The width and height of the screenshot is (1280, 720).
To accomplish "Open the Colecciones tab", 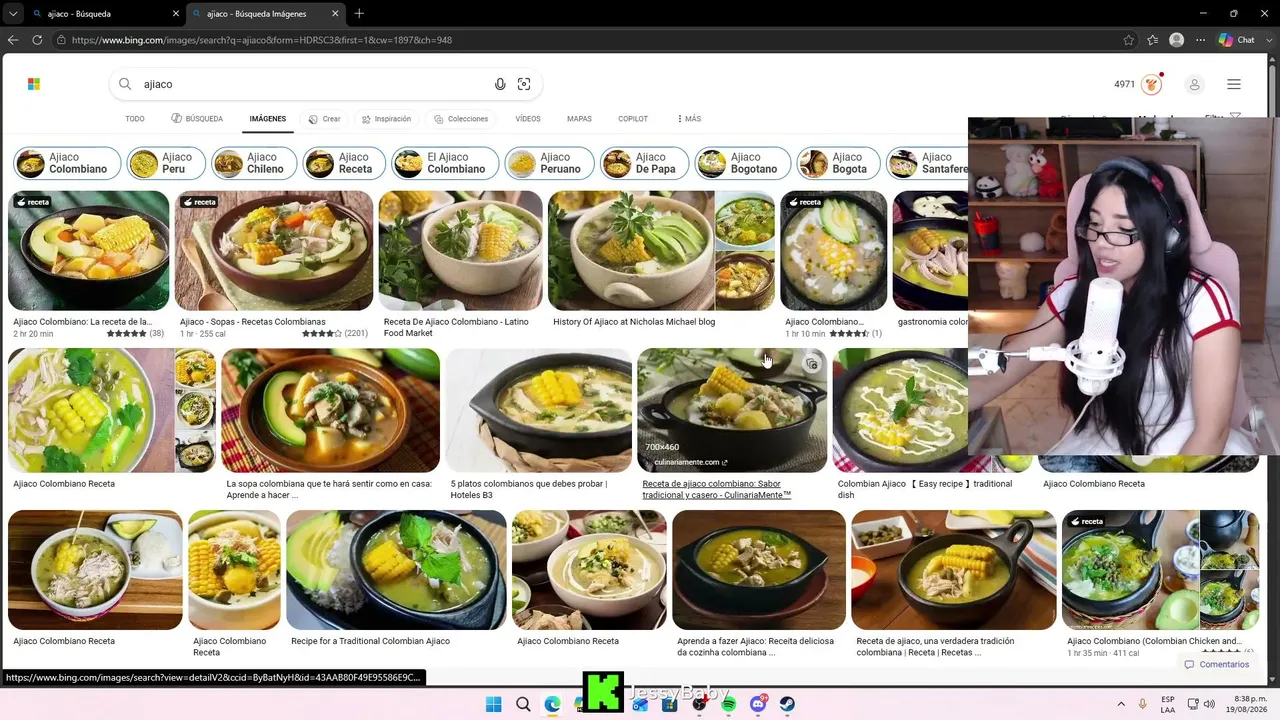I will [461, 119].
